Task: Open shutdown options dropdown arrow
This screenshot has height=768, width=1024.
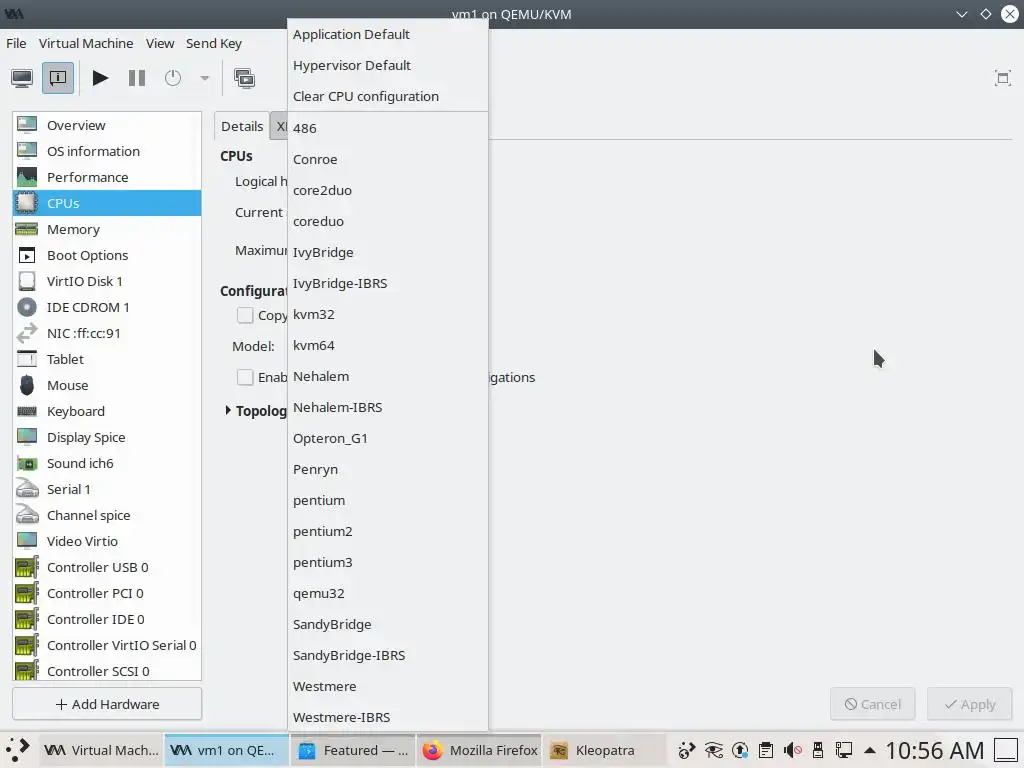Action: pos(204,78)
